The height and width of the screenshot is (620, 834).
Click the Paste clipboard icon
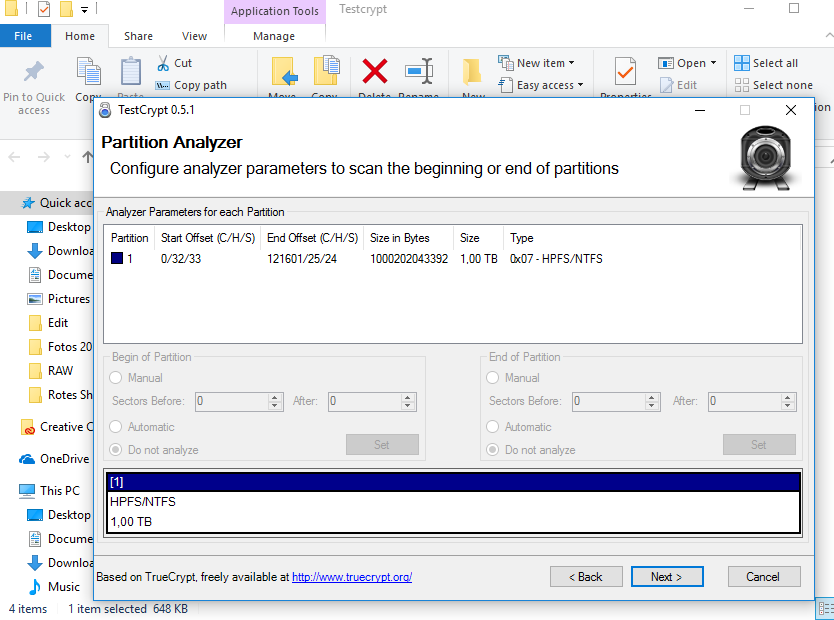pyautogui.click(x=130, y=72)
